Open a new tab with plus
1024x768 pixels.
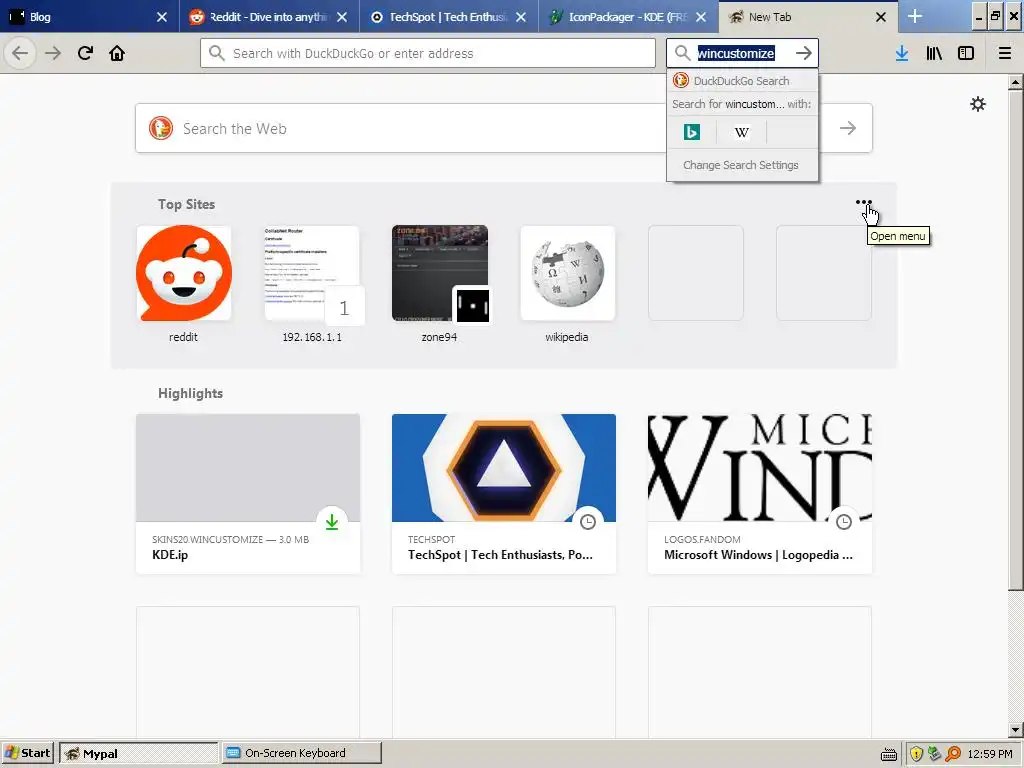[915, 16]
